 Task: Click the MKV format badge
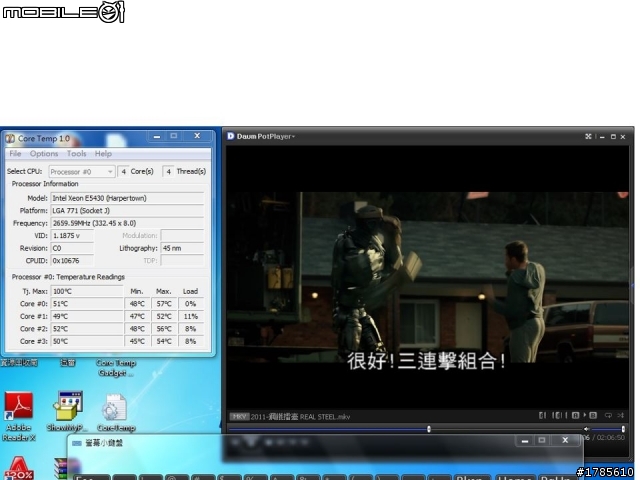coord(239,416)
